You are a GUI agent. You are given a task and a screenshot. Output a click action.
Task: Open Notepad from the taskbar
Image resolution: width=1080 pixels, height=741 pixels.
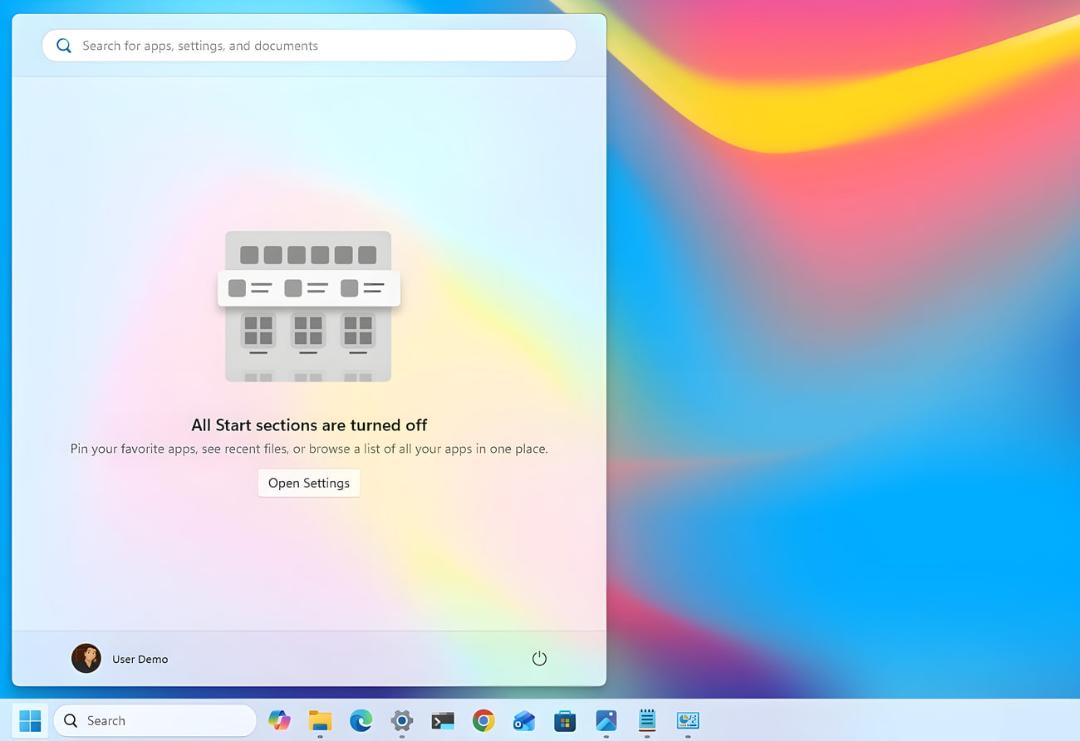pos(647,720)
